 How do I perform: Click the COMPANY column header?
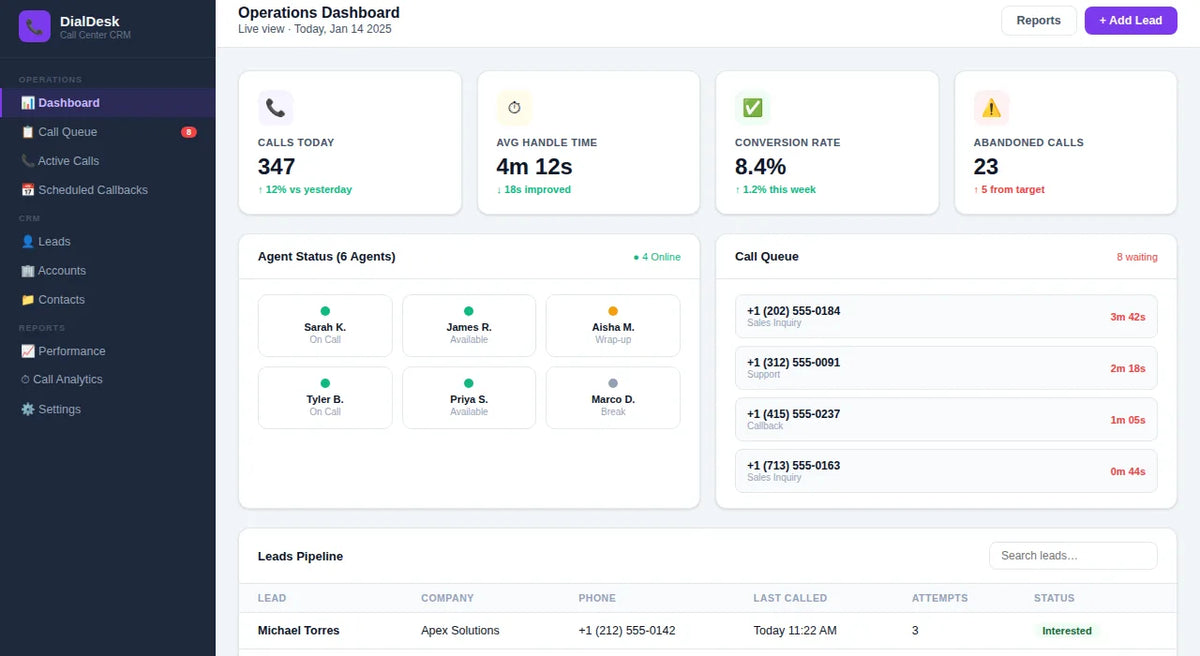447,598
